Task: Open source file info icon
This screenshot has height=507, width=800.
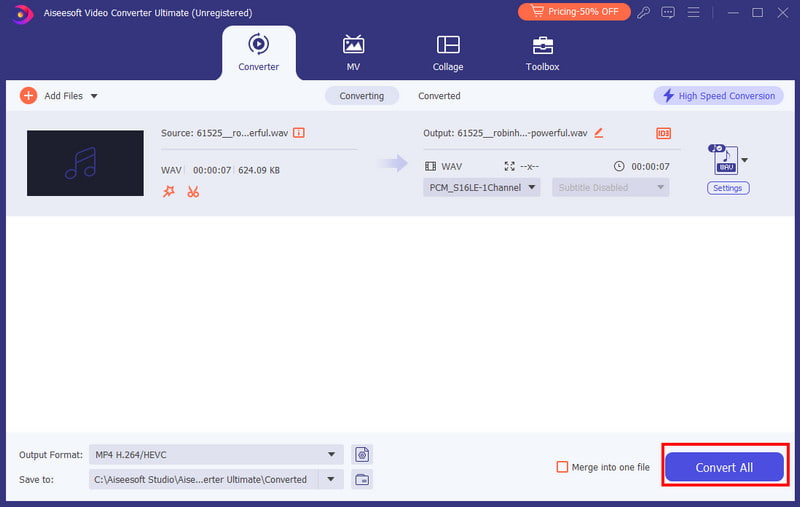Action: pos(299,133)
